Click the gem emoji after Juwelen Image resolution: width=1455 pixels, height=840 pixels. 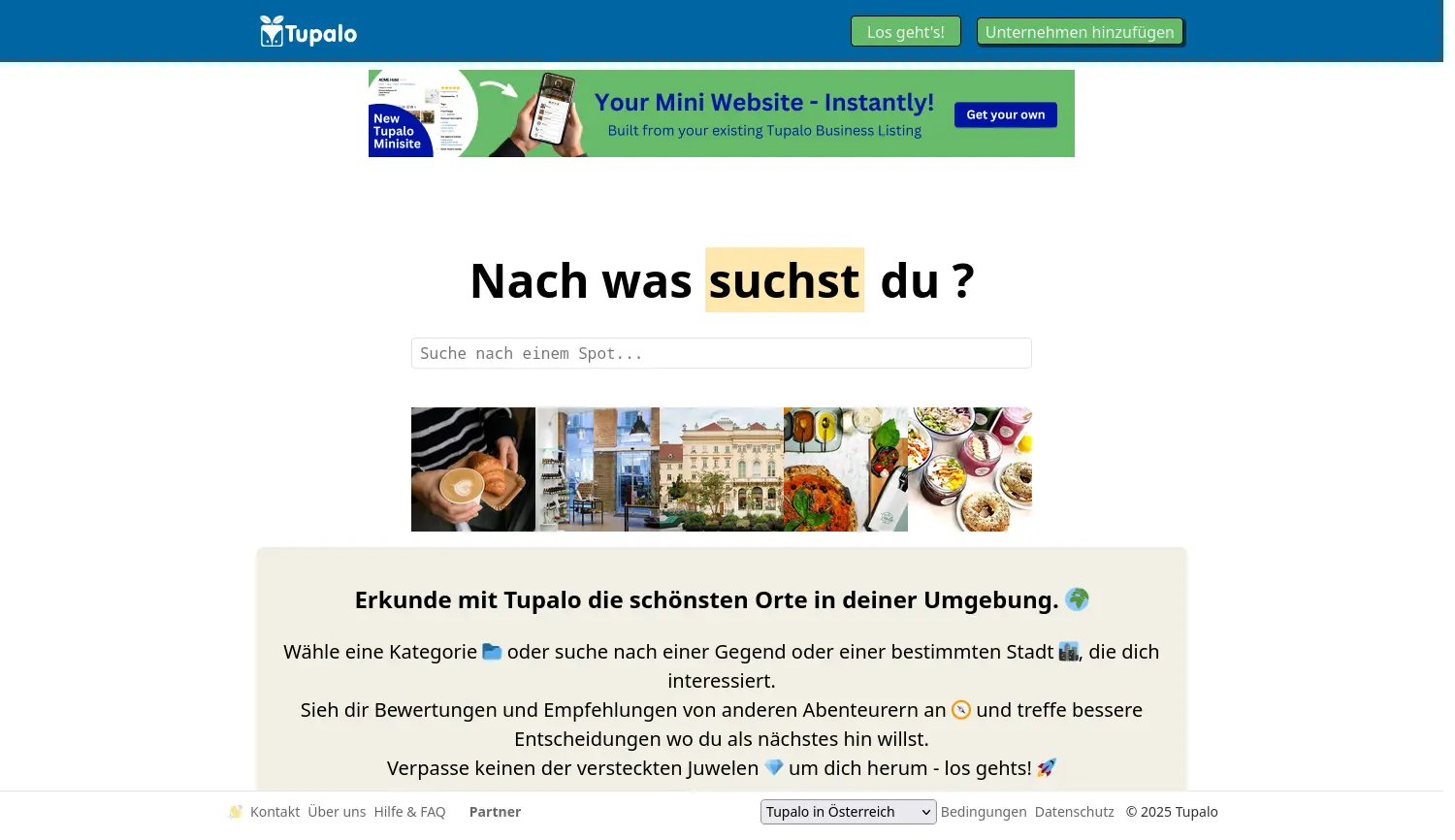click(x=773, y=768)
